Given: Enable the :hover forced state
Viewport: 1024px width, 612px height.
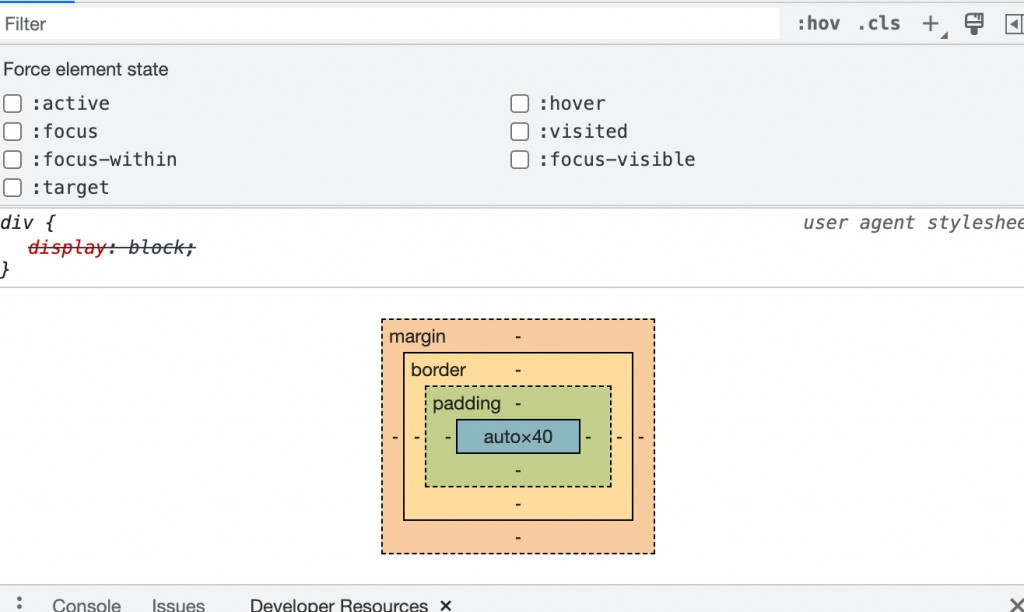Looking at the screenshot, I should click(520, 104).
